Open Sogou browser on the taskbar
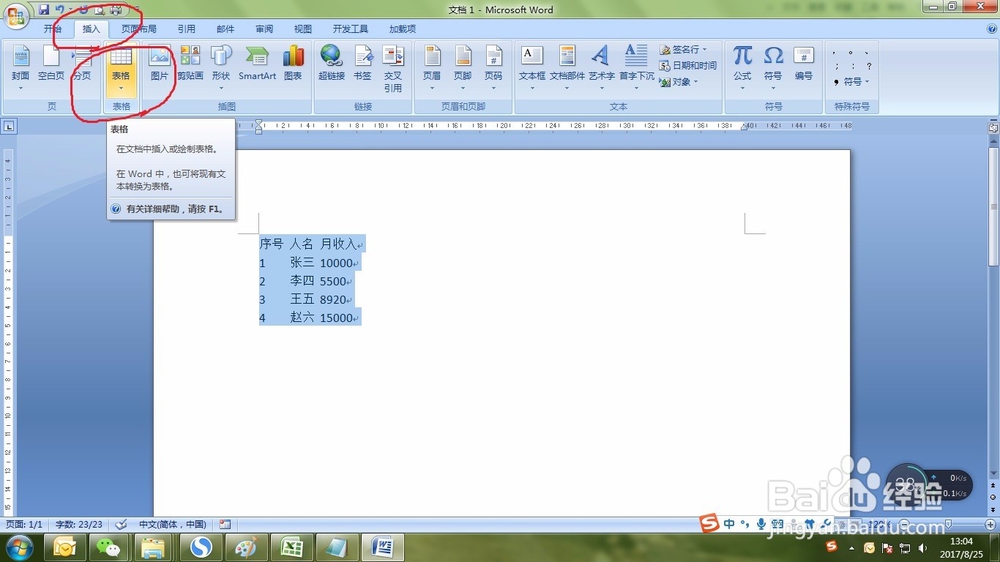This screenshot has height=562, width=1000. (201, 547)
